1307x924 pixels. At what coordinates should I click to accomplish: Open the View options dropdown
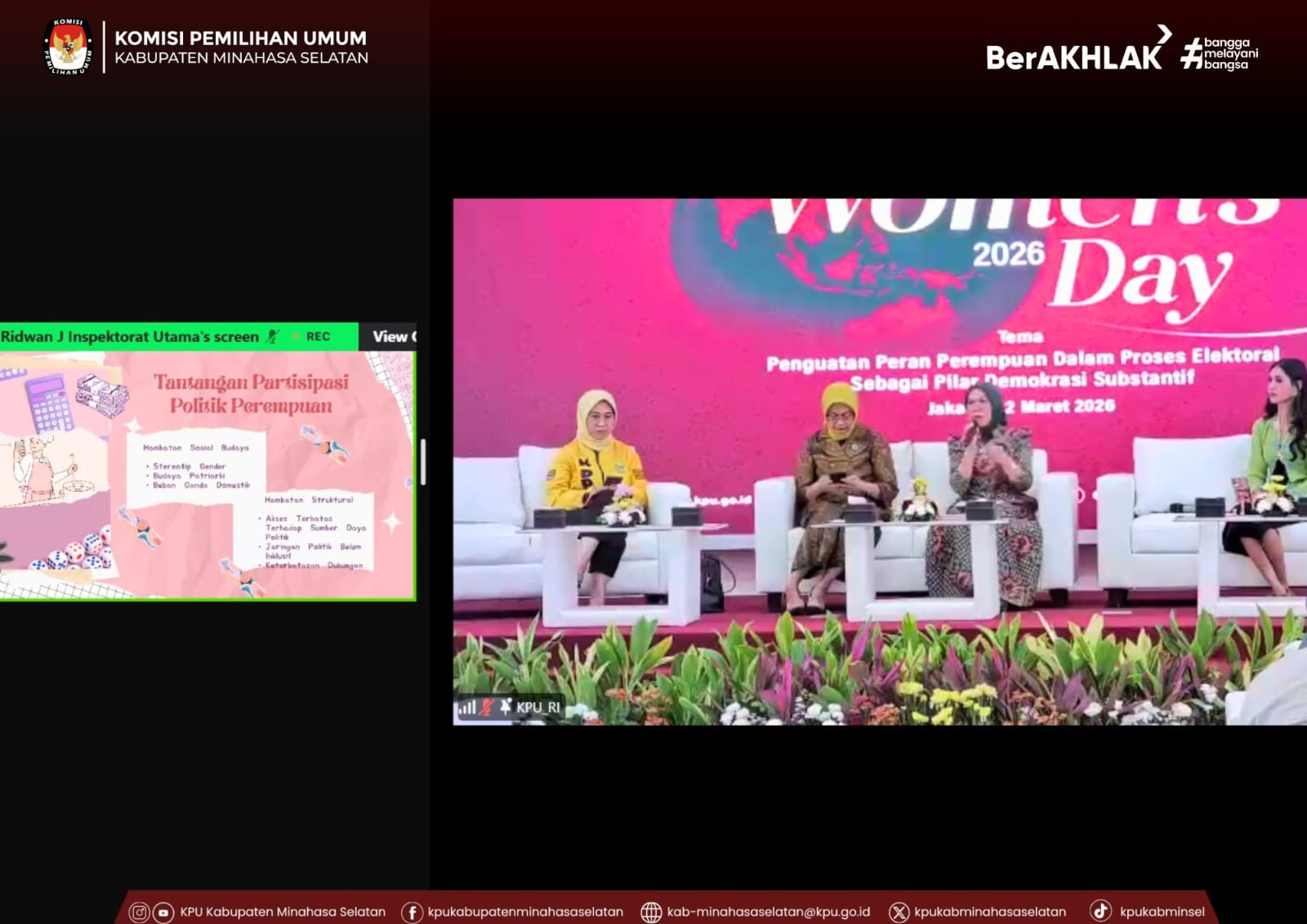[394, 337]
